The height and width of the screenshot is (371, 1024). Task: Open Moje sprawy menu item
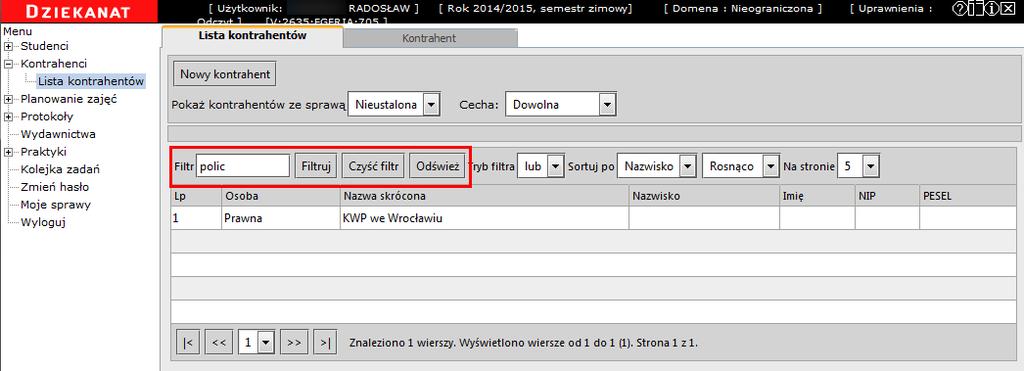(56, 205)
